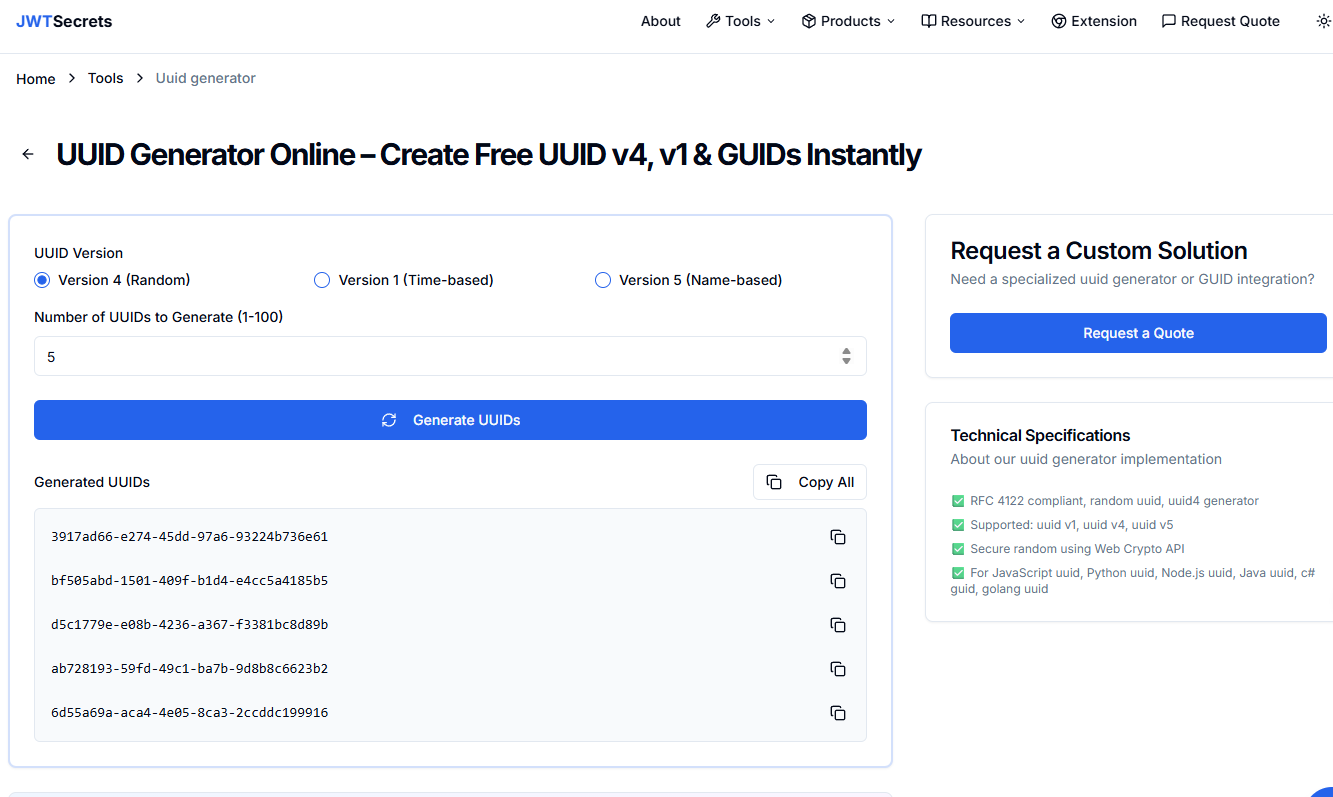Image resolution: width=1333 pixels, height=797 pixels.
Task: Click UUID text bf505abd-1501-409f-b1d4-e4cc5a4185b5
Action: (189, 581)
